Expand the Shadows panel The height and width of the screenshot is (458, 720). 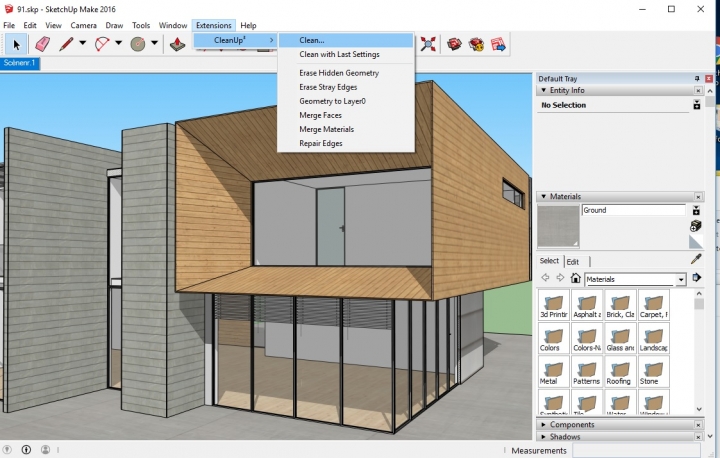click(544, 436)
